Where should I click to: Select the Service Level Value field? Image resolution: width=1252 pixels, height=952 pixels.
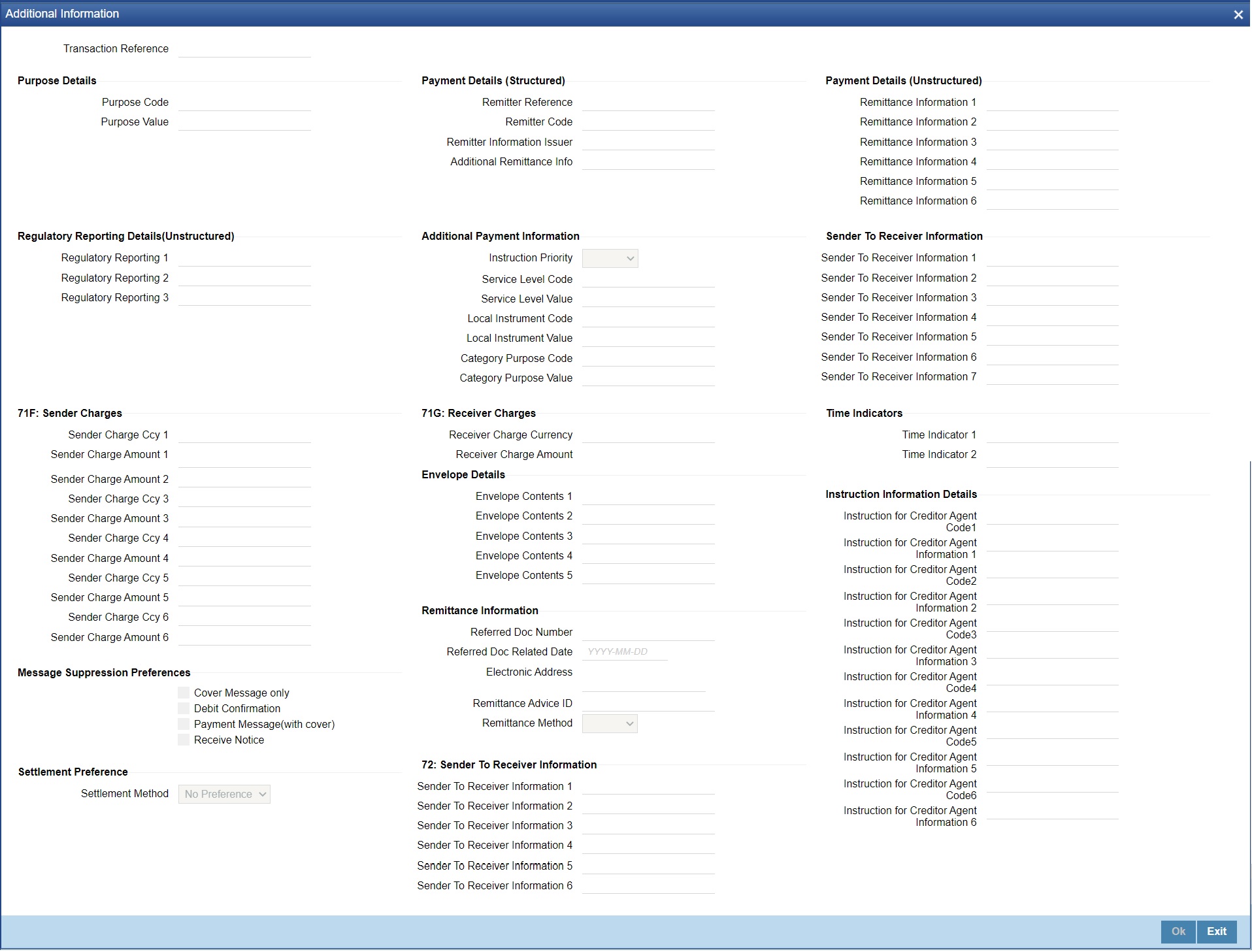[648, 299]
